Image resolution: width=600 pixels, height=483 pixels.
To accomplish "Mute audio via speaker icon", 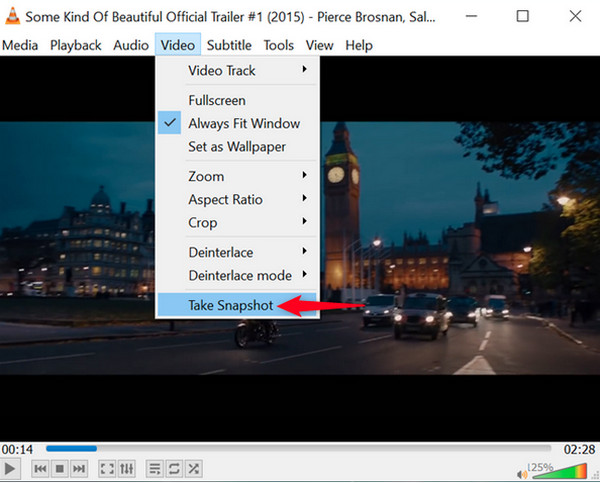I will tap(522, 475).
